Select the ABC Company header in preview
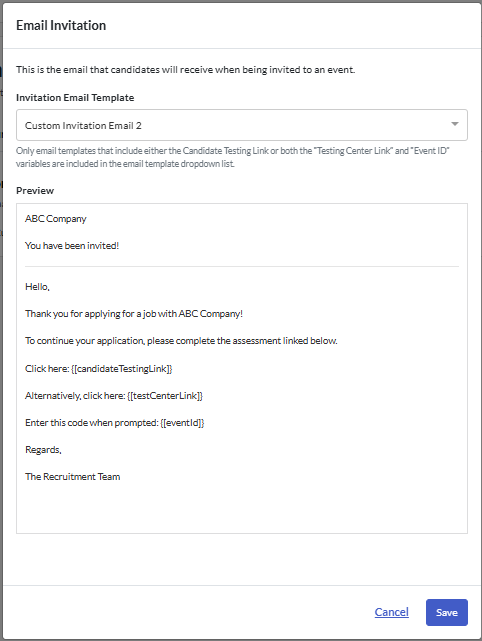The image size is (482, 641). click(56, 219)
